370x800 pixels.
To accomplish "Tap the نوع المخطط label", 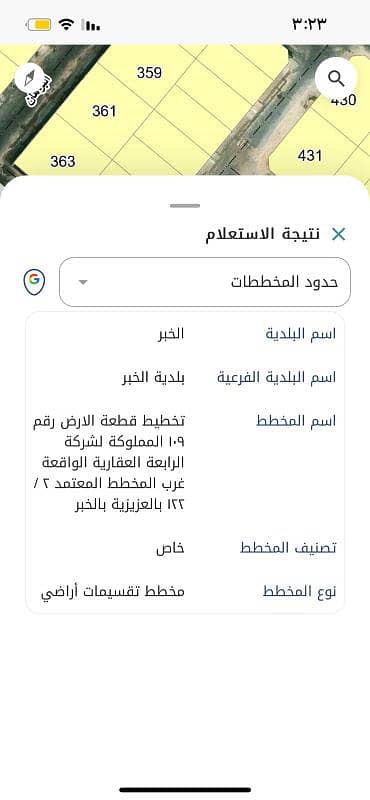I will (300, 592).
